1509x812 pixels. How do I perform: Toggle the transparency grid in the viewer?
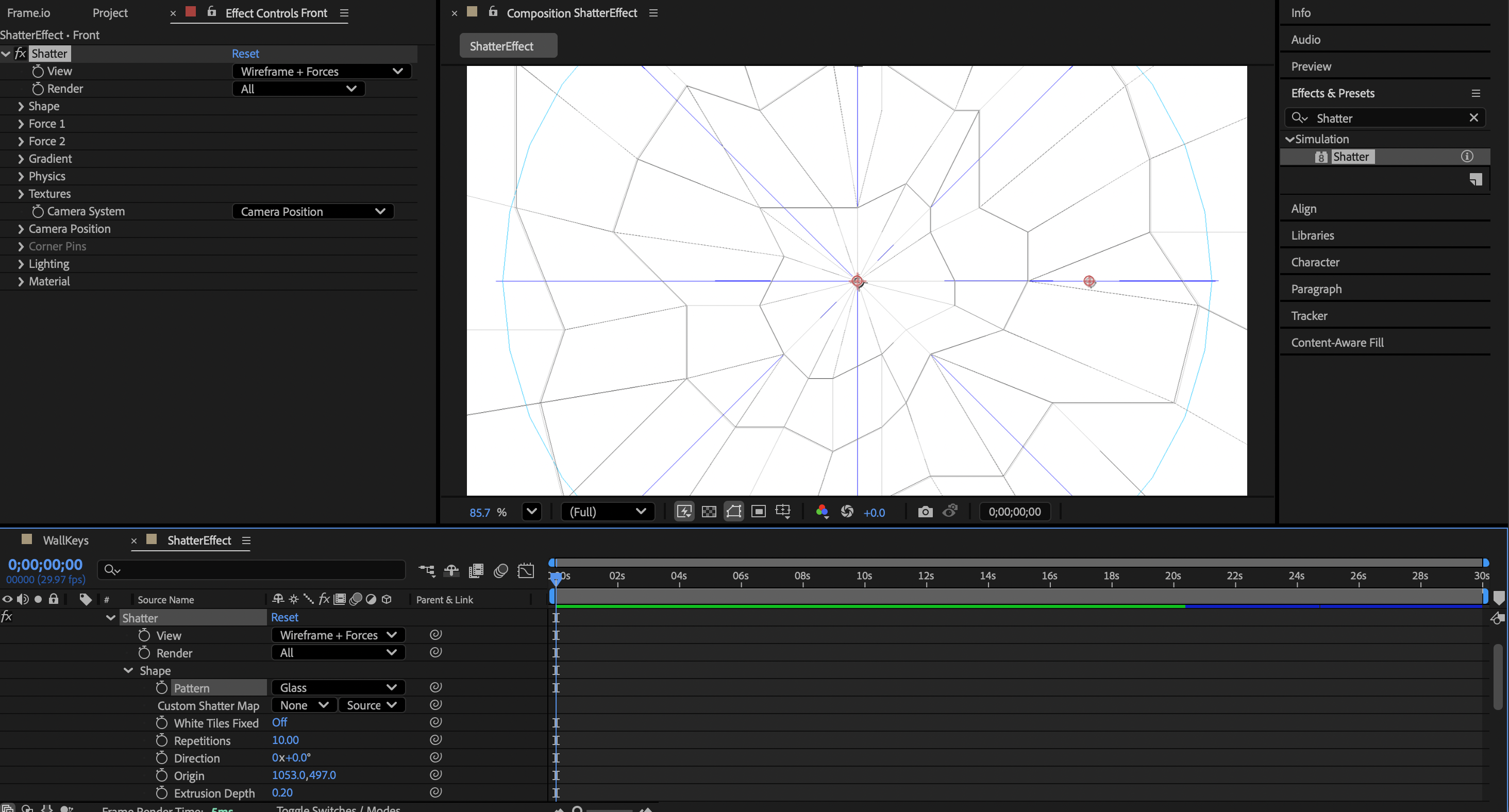pyautogui.click(x=708, y=511)
